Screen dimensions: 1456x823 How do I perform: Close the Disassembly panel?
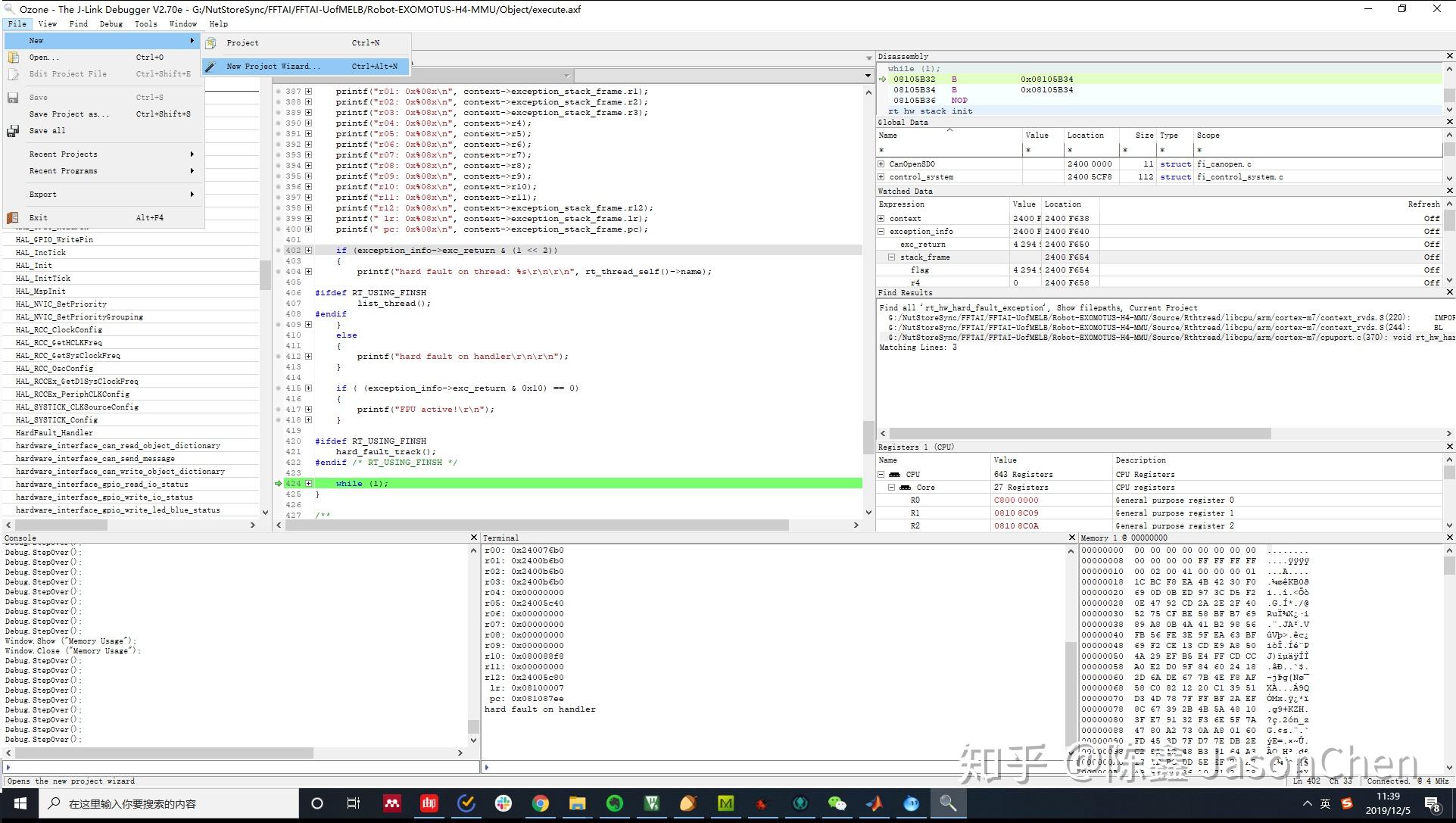(1449, 56)
